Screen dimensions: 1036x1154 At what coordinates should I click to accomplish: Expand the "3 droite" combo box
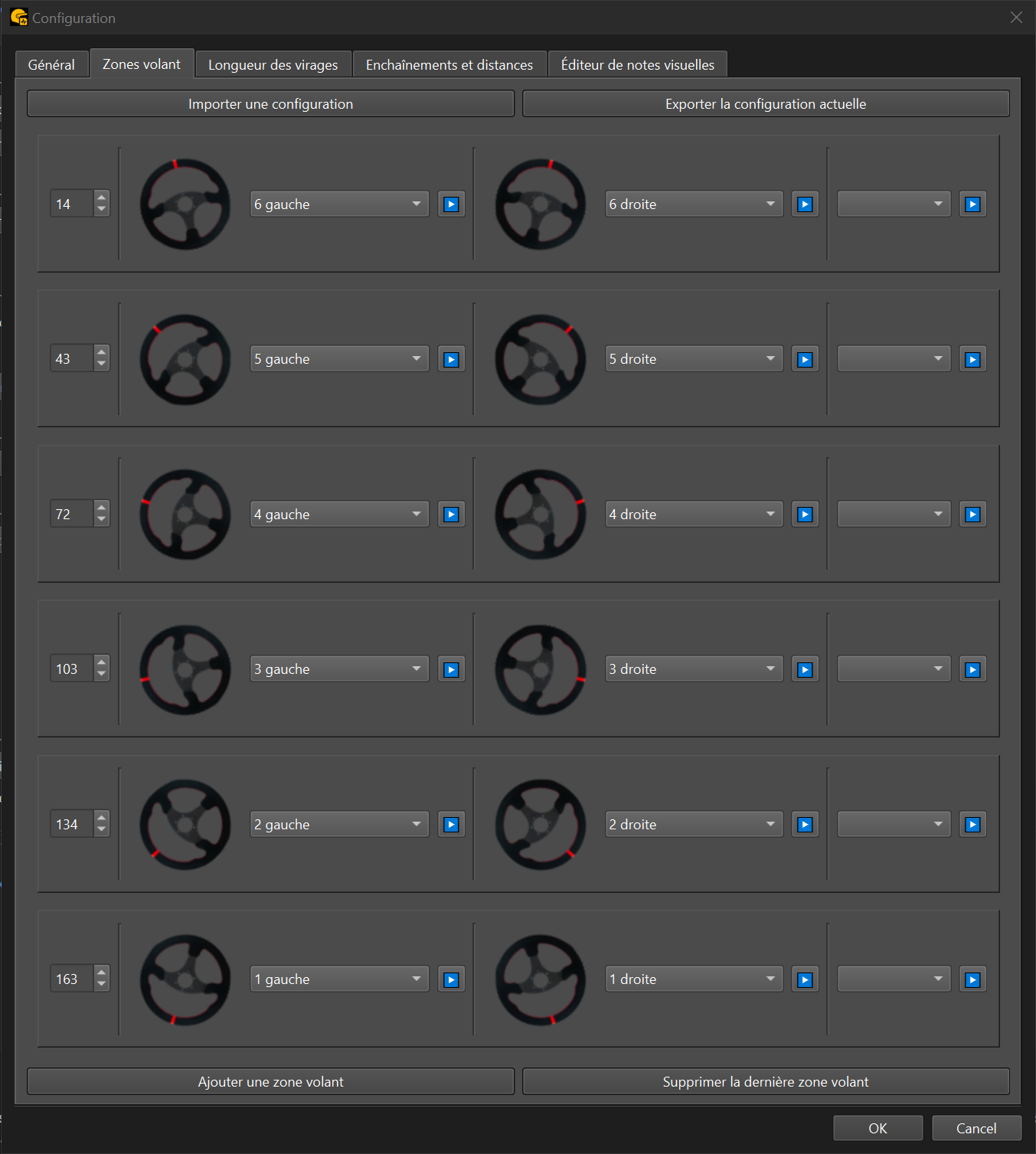click(x=693, y=669)
